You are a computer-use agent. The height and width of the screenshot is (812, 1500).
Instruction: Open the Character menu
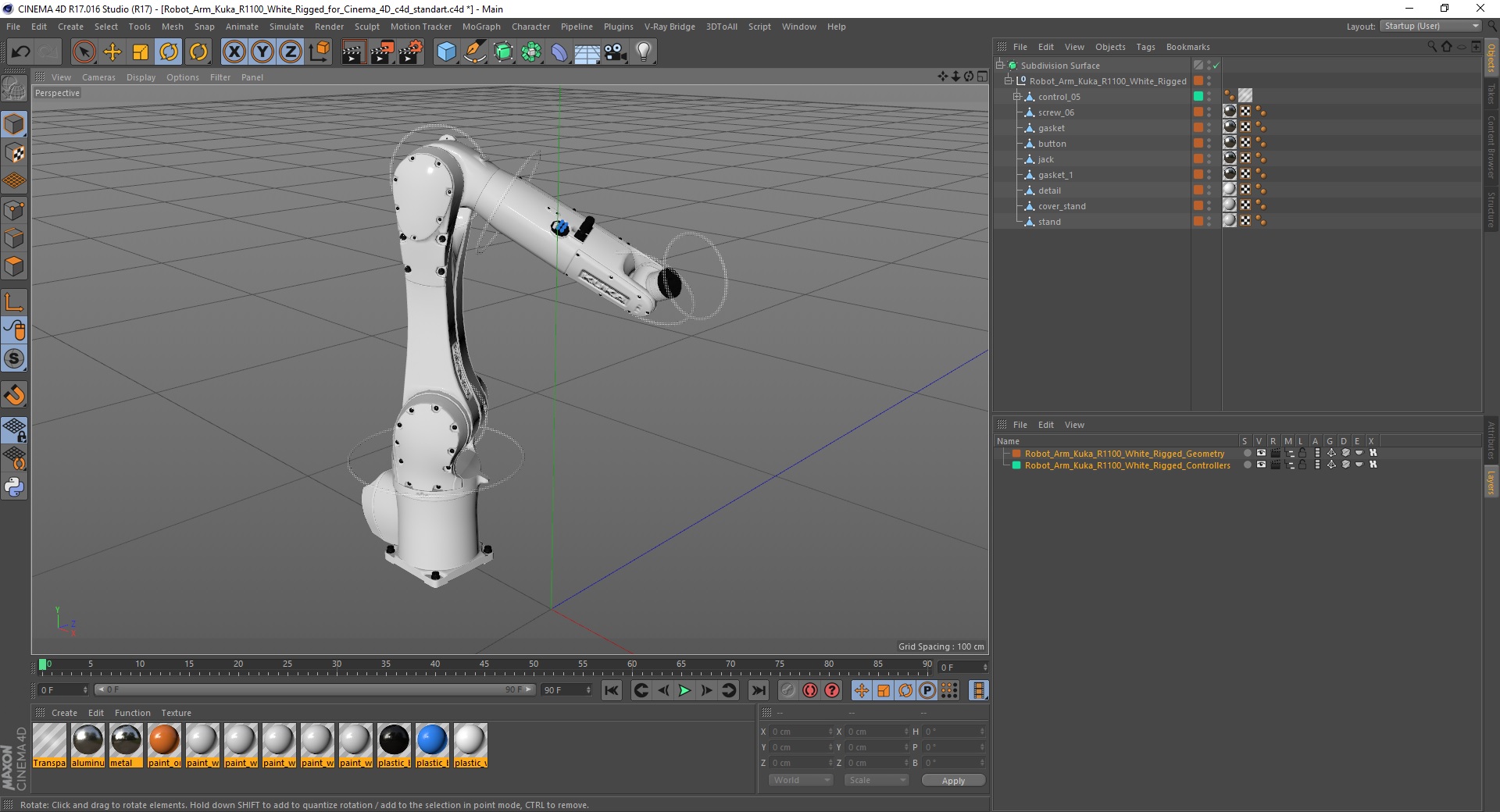point(530,27)
